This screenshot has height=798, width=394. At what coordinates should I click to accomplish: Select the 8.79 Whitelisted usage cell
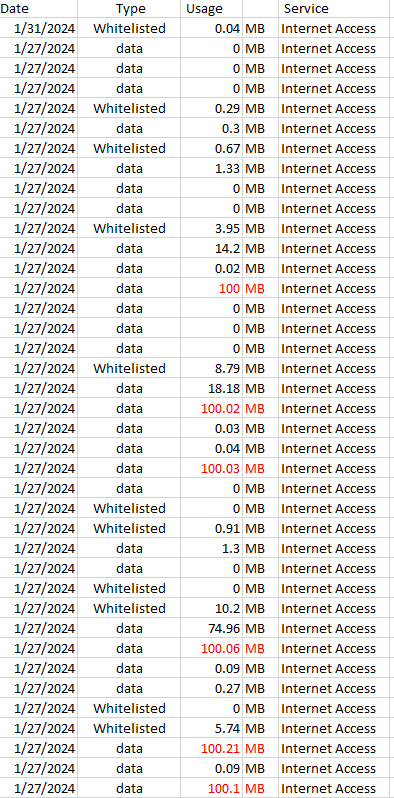click(x=211, y=368)
